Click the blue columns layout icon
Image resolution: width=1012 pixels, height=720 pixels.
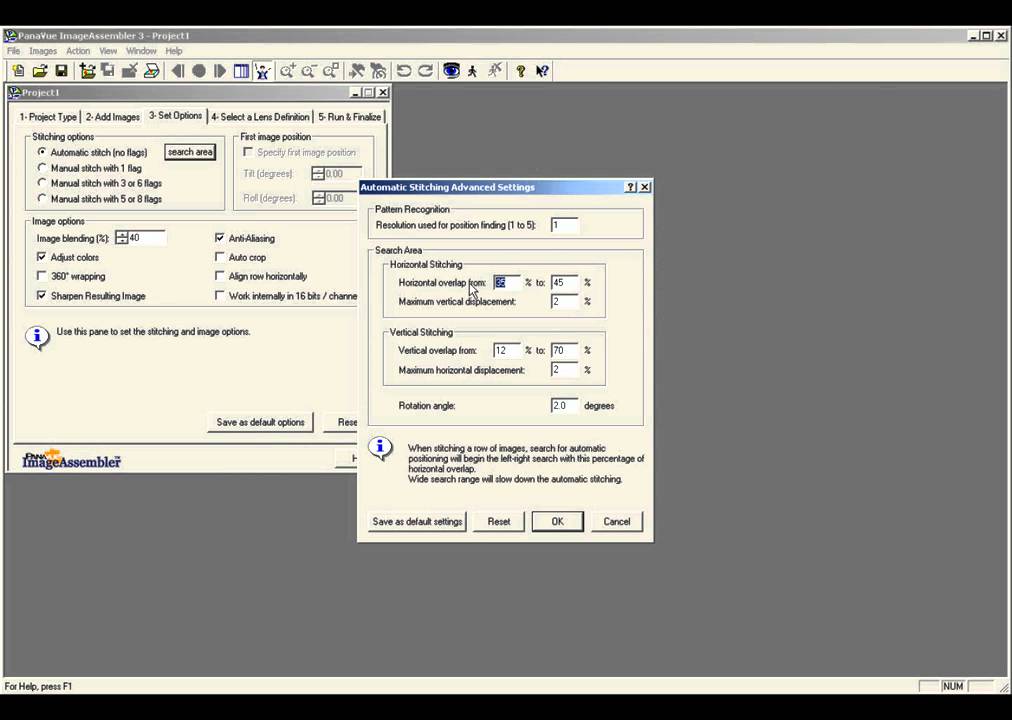(241, 71)
